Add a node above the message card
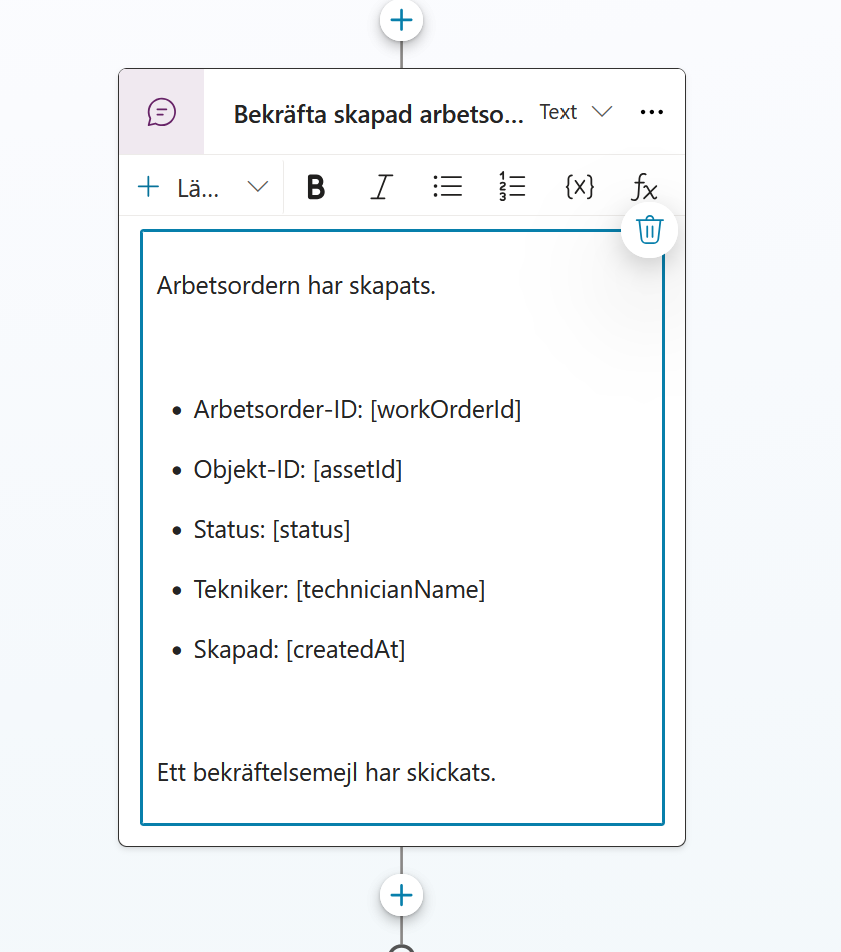 coord(401,21)
